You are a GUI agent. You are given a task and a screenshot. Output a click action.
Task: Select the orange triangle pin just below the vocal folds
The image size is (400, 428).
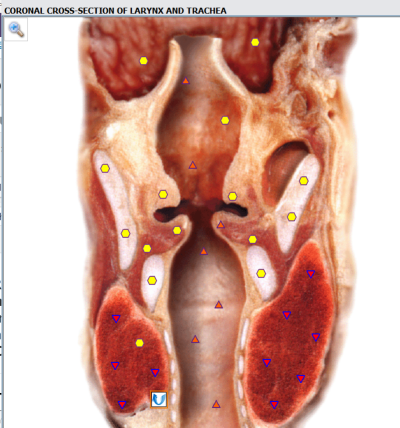click(x=204, y=252)
